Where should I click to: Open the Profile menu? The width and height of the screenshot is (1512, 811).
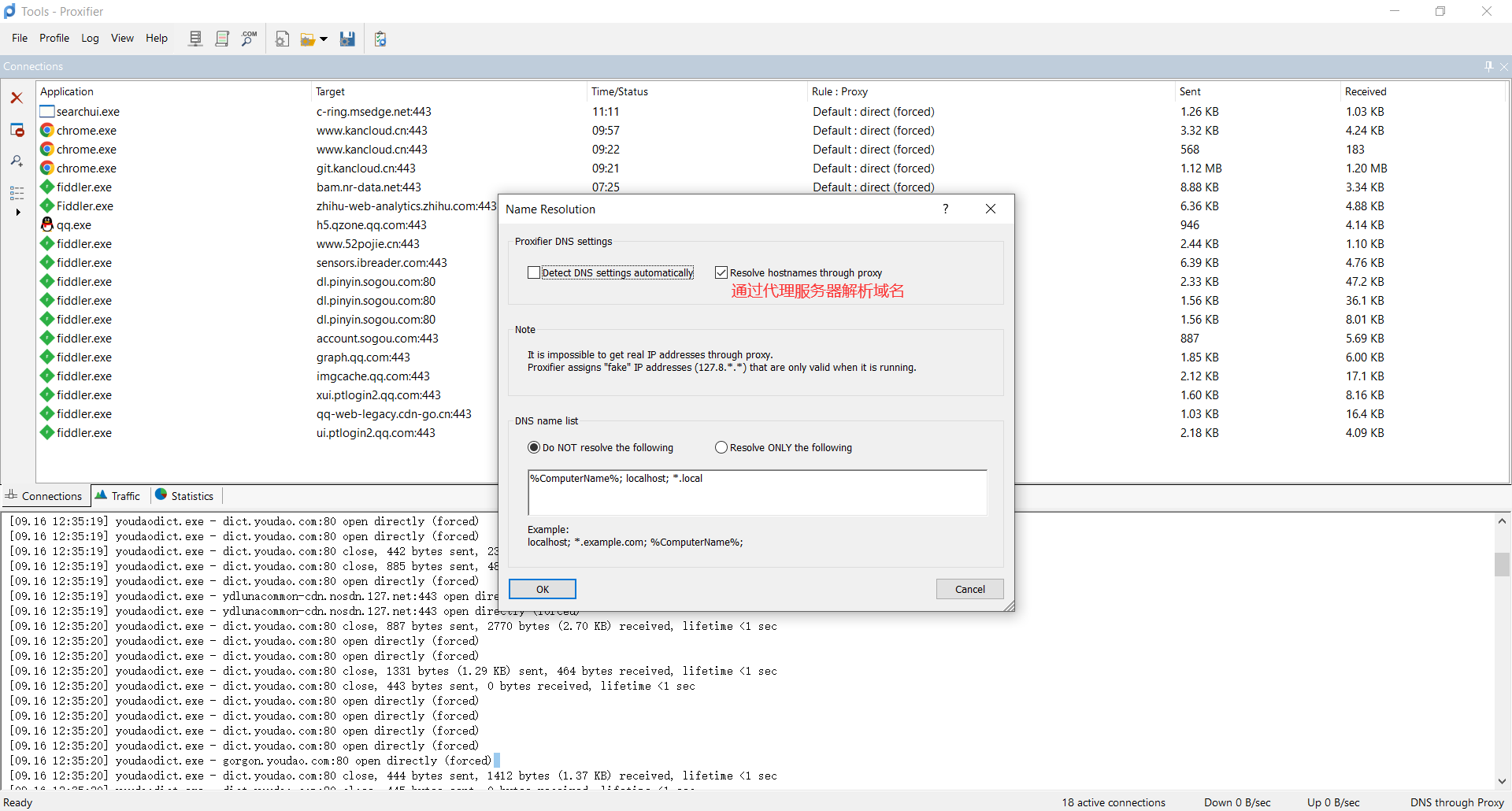click(x=54, y=38)
